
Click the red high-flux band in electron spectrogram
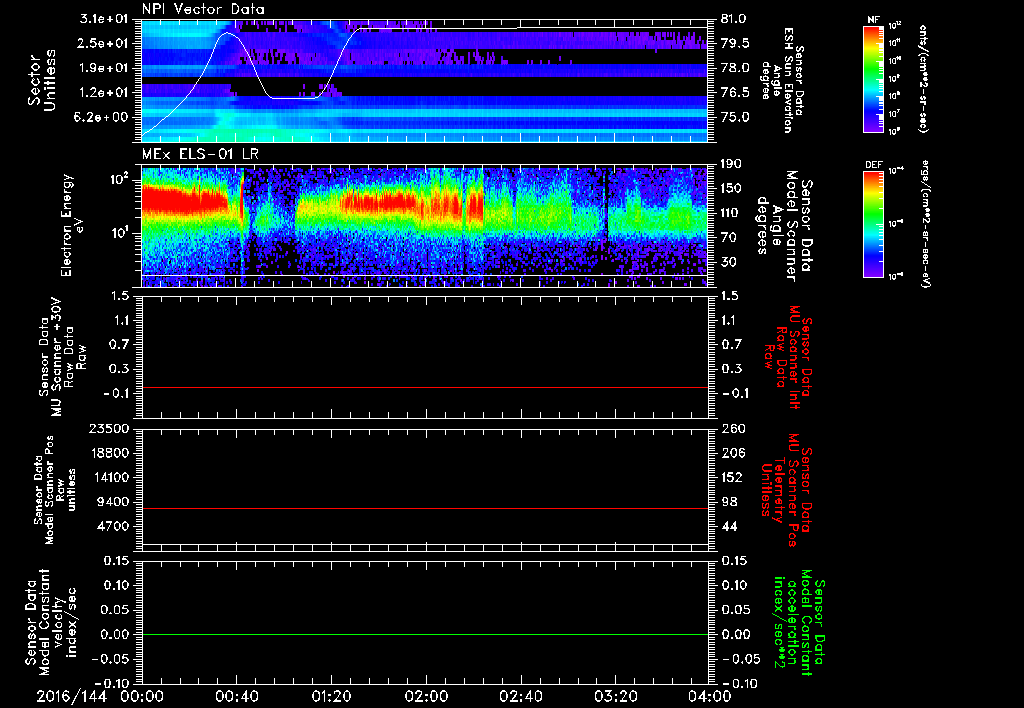click(186, 199)
